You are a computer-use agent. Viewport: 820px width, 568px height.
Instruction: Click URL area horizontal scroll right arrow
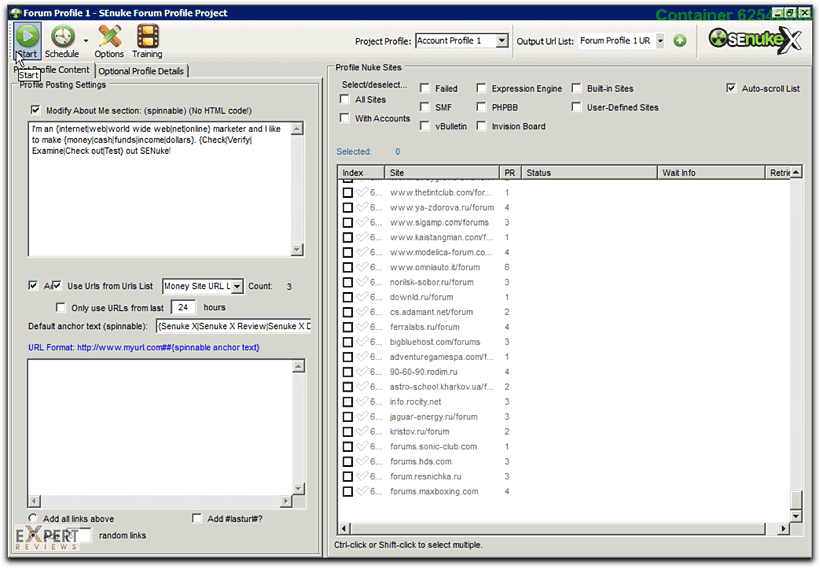click(285, 501)
